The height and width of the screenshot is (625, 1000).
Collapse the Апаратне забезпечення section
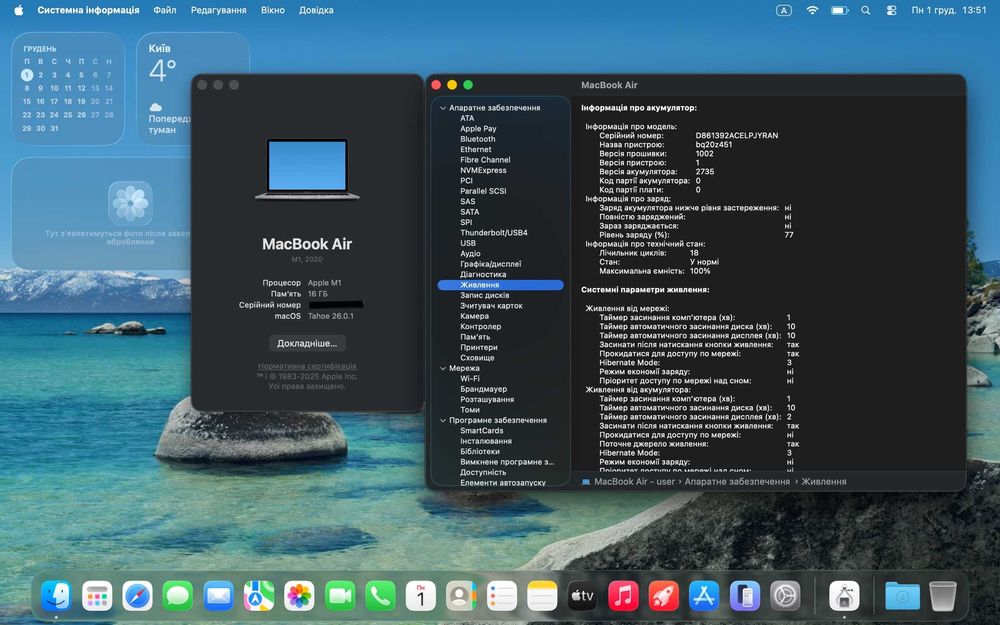pos(442,108)
